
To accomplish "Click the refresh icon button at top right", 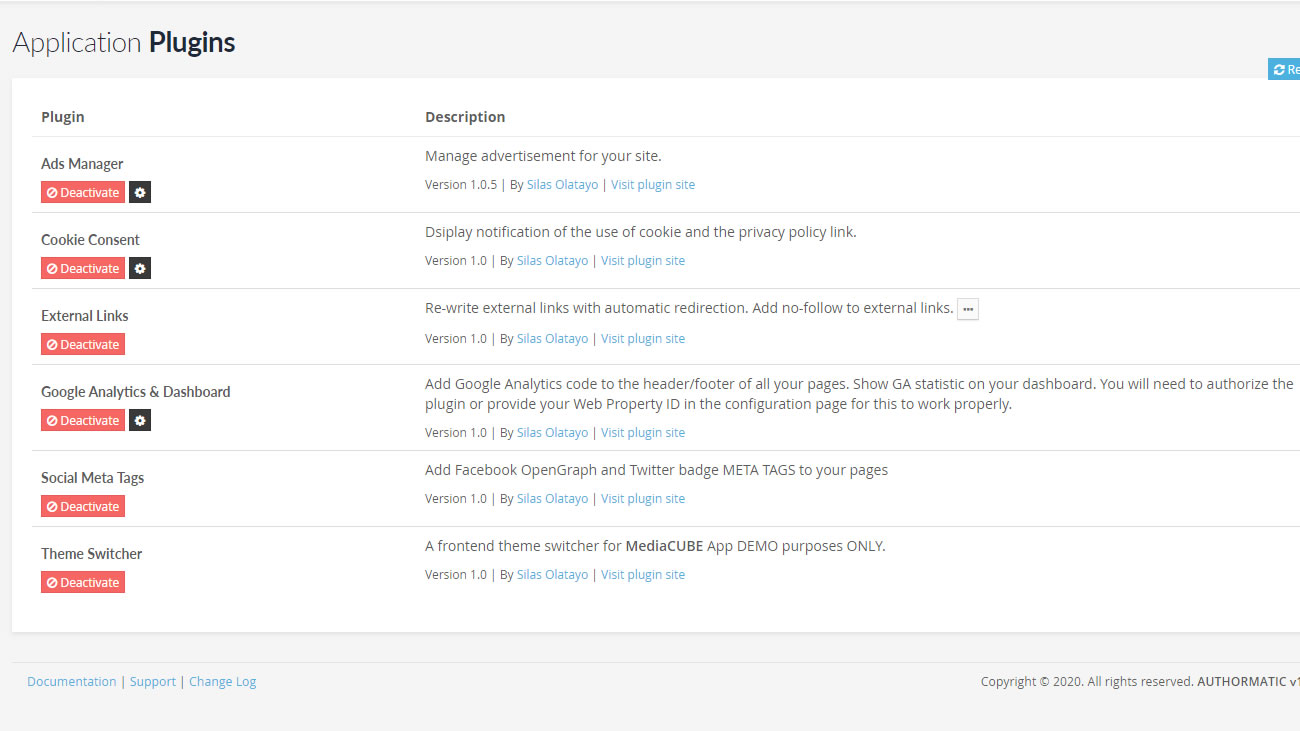I will (1284, 70).
